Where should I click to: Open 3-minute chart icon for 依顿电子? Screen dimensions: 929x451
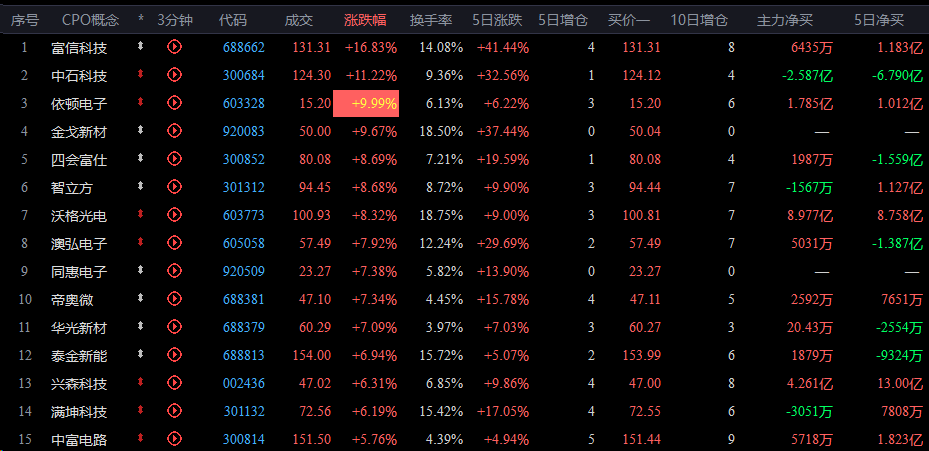pos(174,103)
